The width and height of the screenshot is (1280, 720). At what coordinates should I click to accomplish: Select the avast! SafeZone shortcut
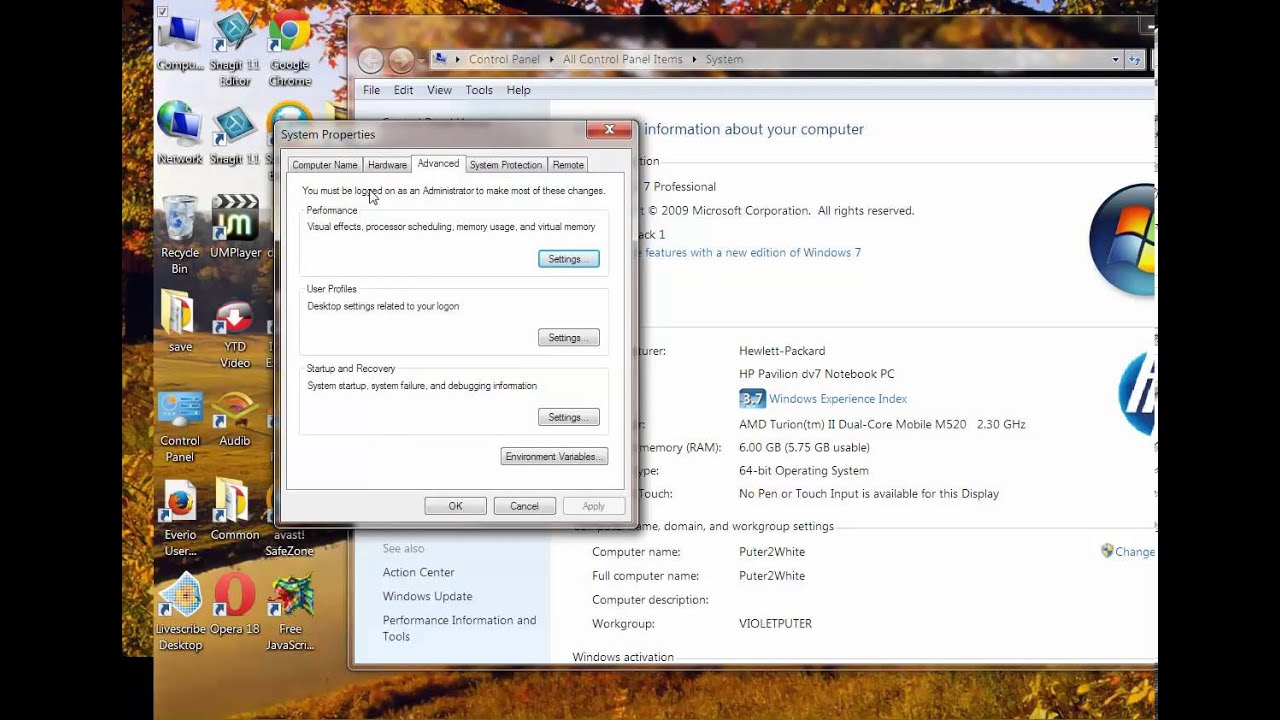tap(290, 543)
